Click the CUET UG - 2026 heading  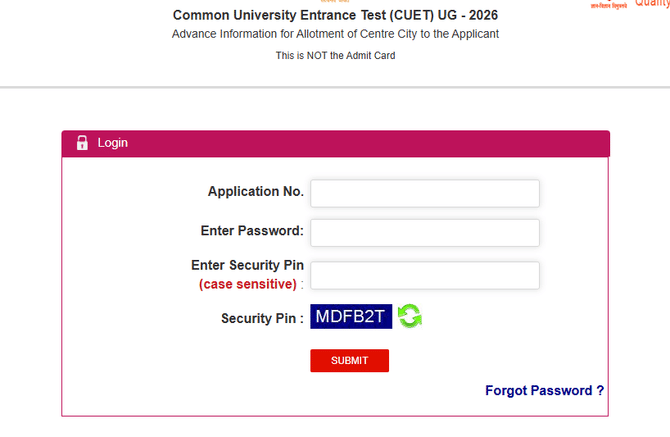click(335, 15)
